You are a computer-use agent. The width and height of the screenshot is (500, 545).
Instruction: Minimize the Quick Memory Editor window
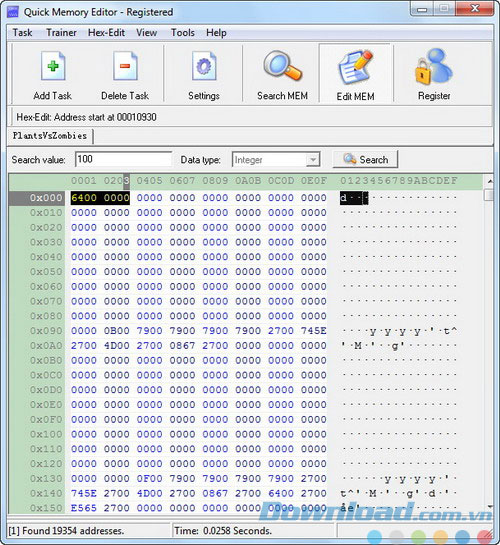coord(422,9)
